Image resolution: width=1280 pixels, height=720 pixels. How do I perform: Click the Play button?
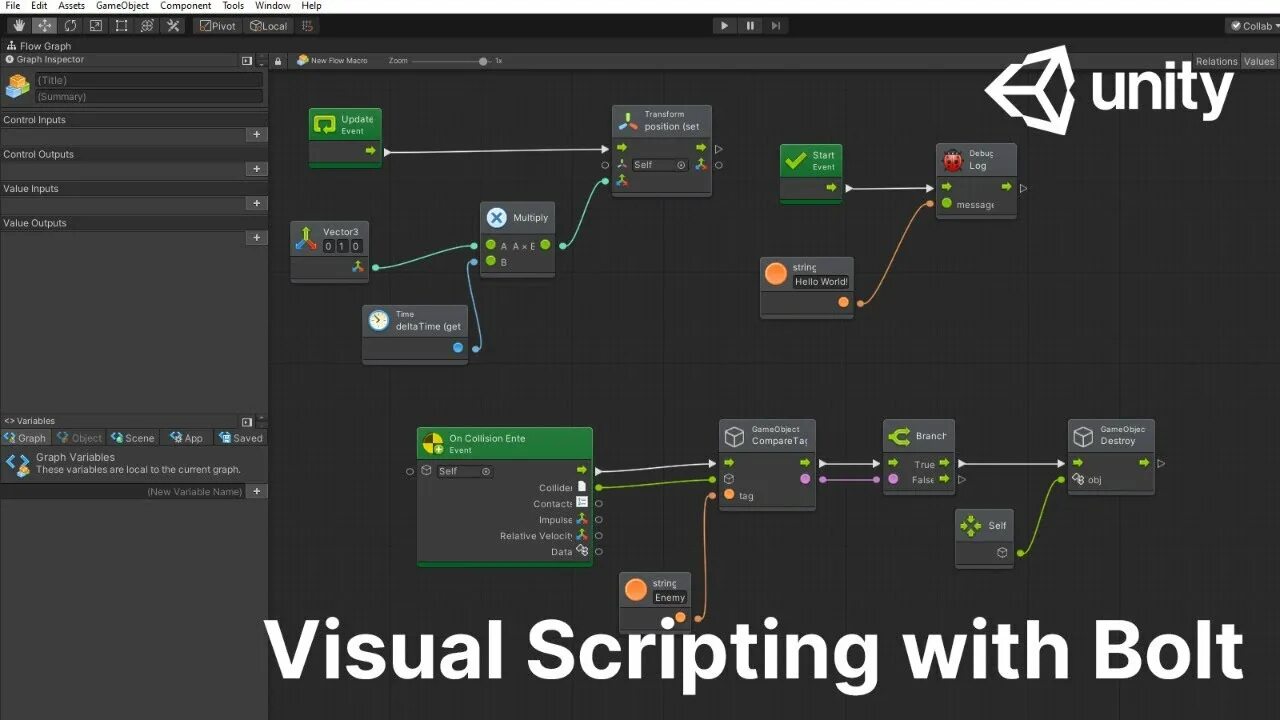click(724, 26)
